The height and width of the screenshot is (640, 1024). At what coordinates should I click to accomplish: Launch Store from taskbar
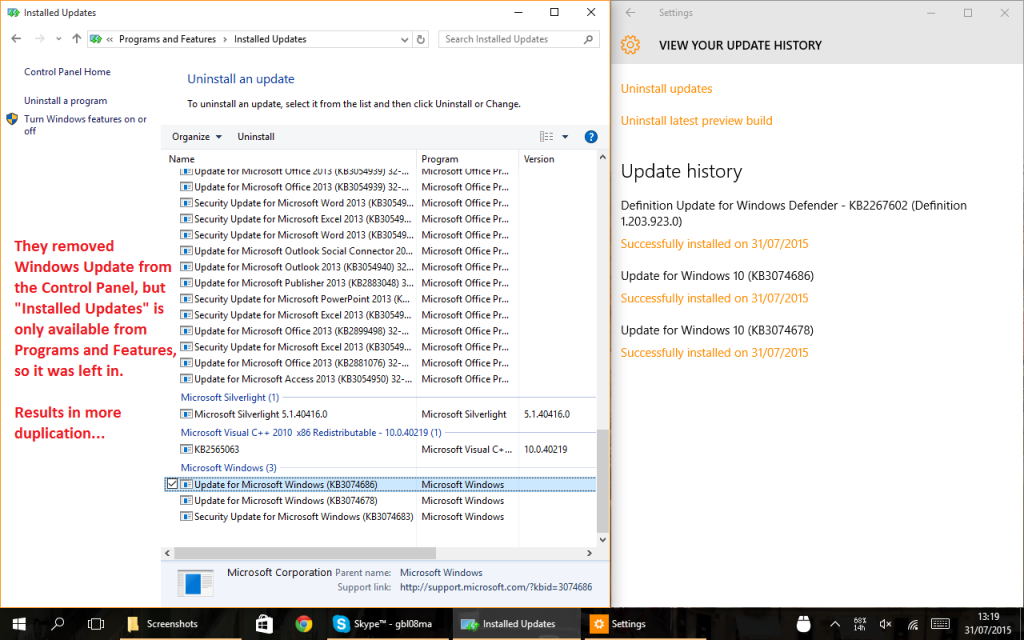click(264, 624)
